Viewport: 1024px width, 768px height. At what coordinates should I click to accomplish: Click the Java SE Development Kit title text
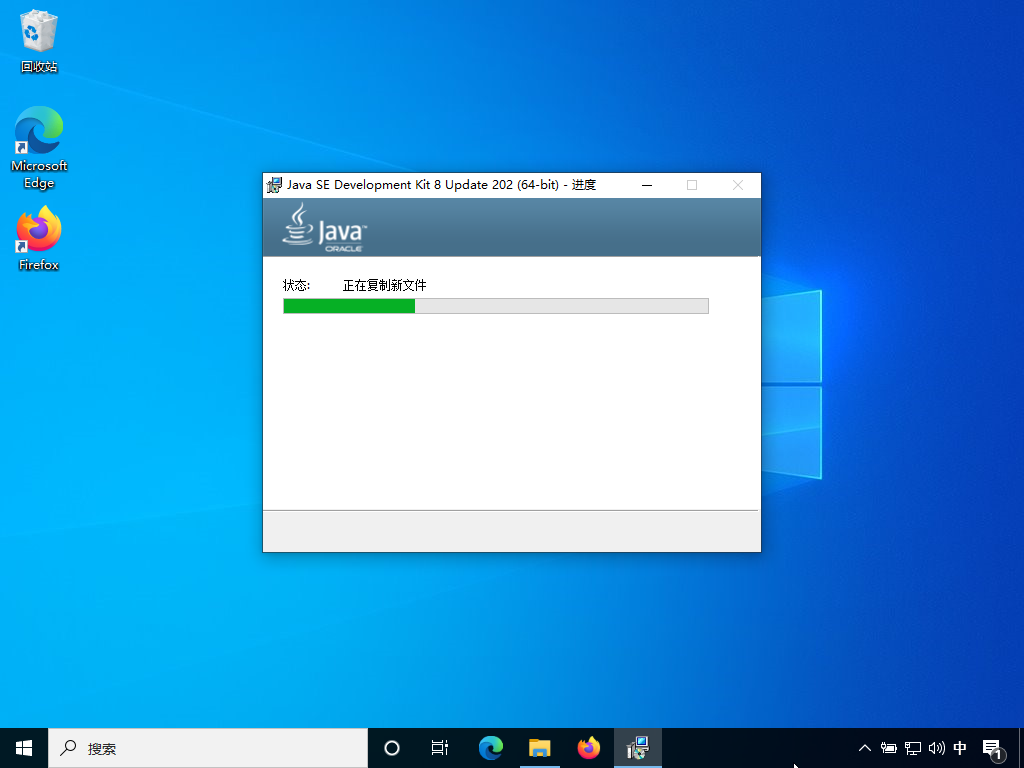[x=441, y=185]
